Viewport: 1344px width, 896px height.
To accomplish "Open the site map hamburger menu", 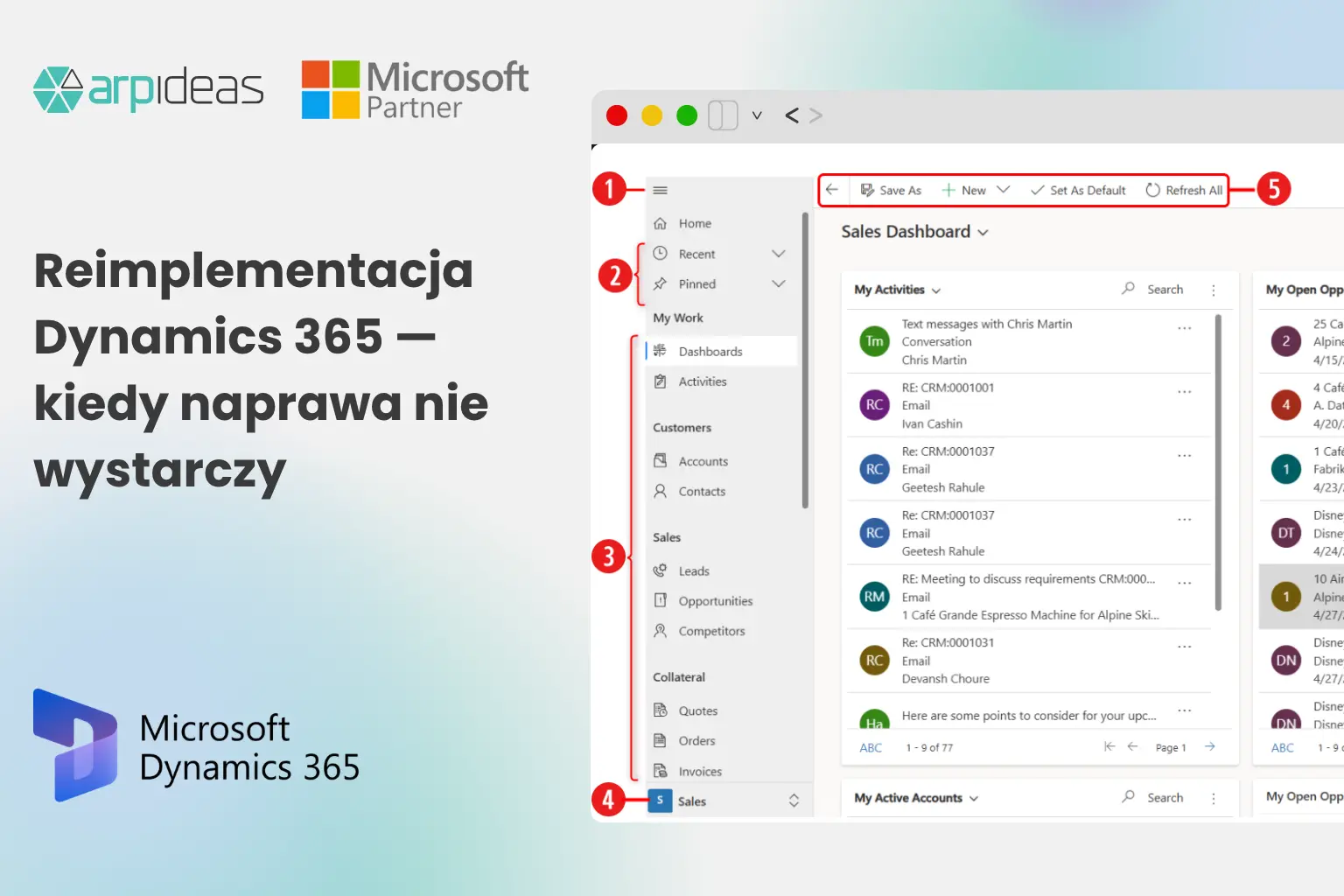I will click(661, 189).
